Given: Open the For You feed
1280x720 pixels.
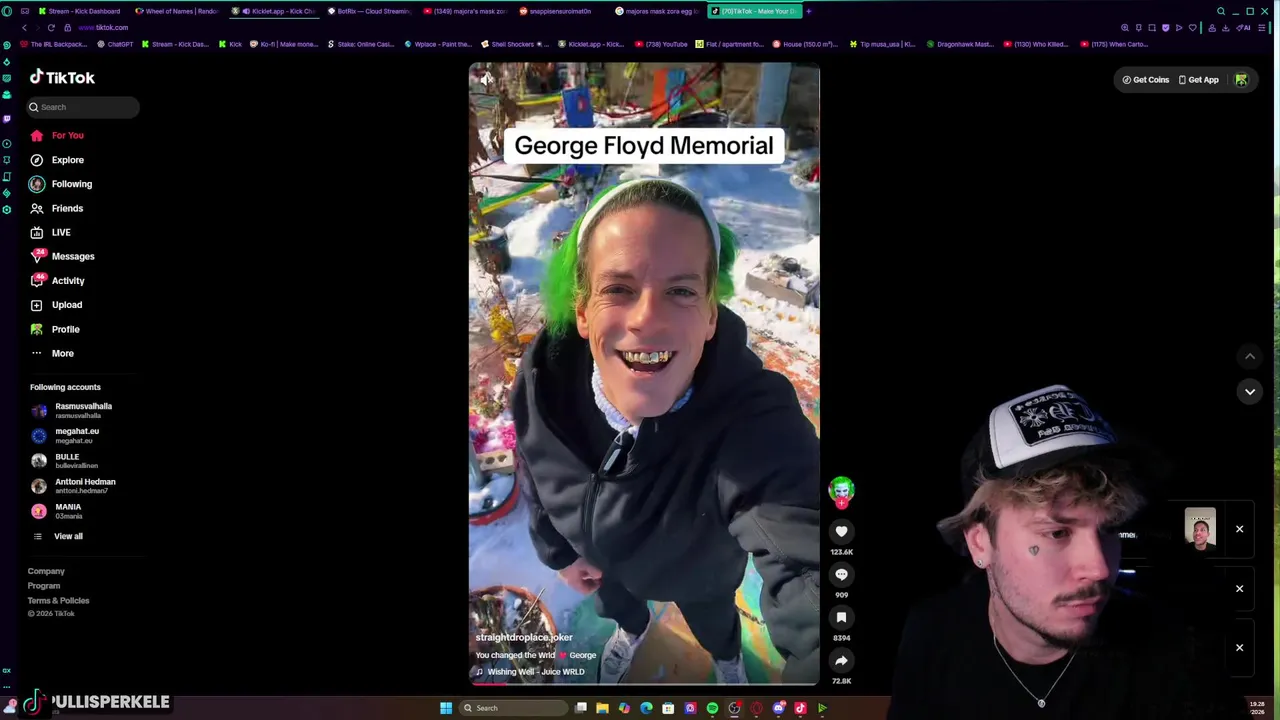Looking at the screenshot, I should coord(57,135).
